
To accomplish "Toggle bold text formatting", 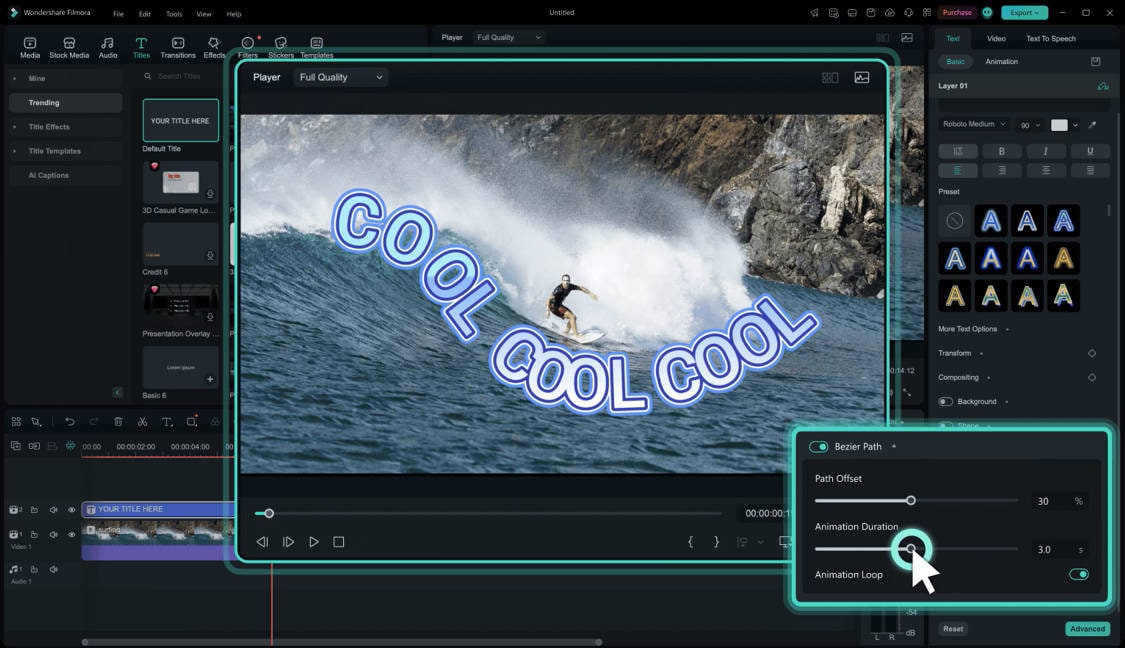I will pos(1002,151).
